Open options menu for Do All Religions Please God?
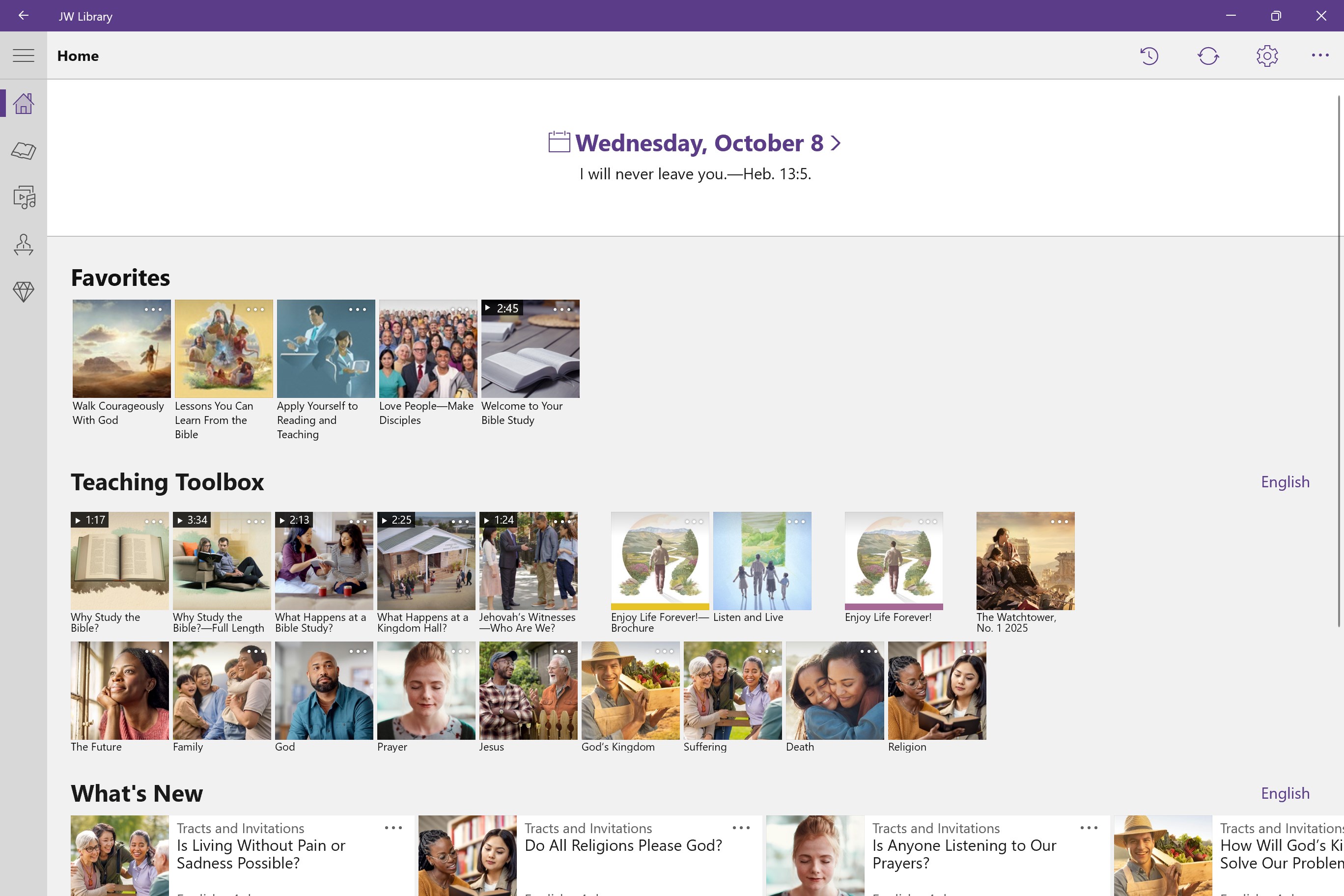The width and height of the screenshot is (1344, 896). [x=741, y=827]
